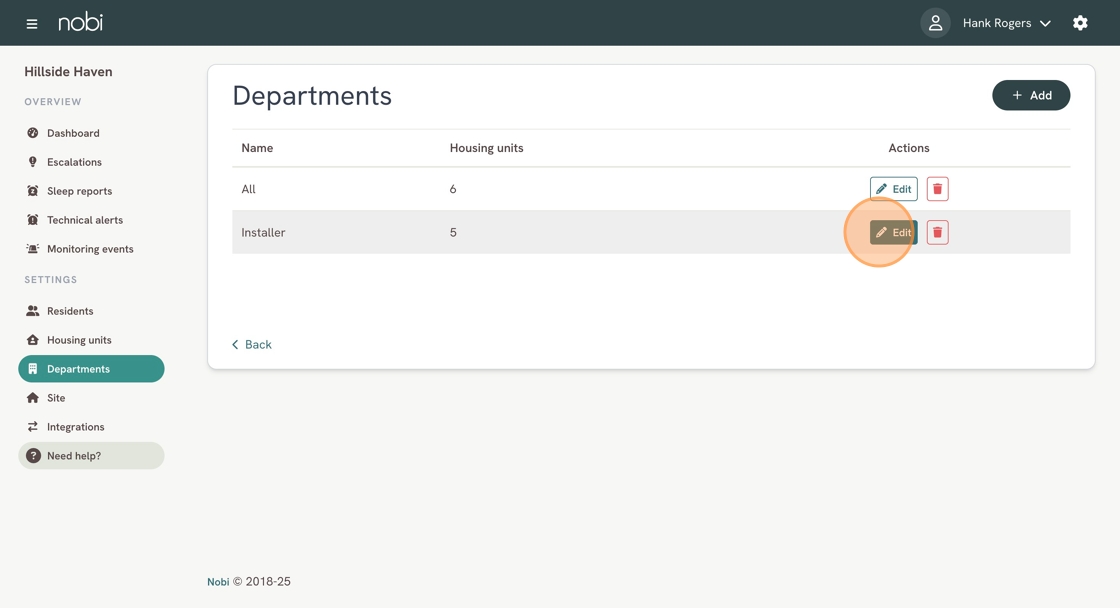Open Housing units settings
The width and height of the screenshot is (1120, 608).
(x=79, y=340)
